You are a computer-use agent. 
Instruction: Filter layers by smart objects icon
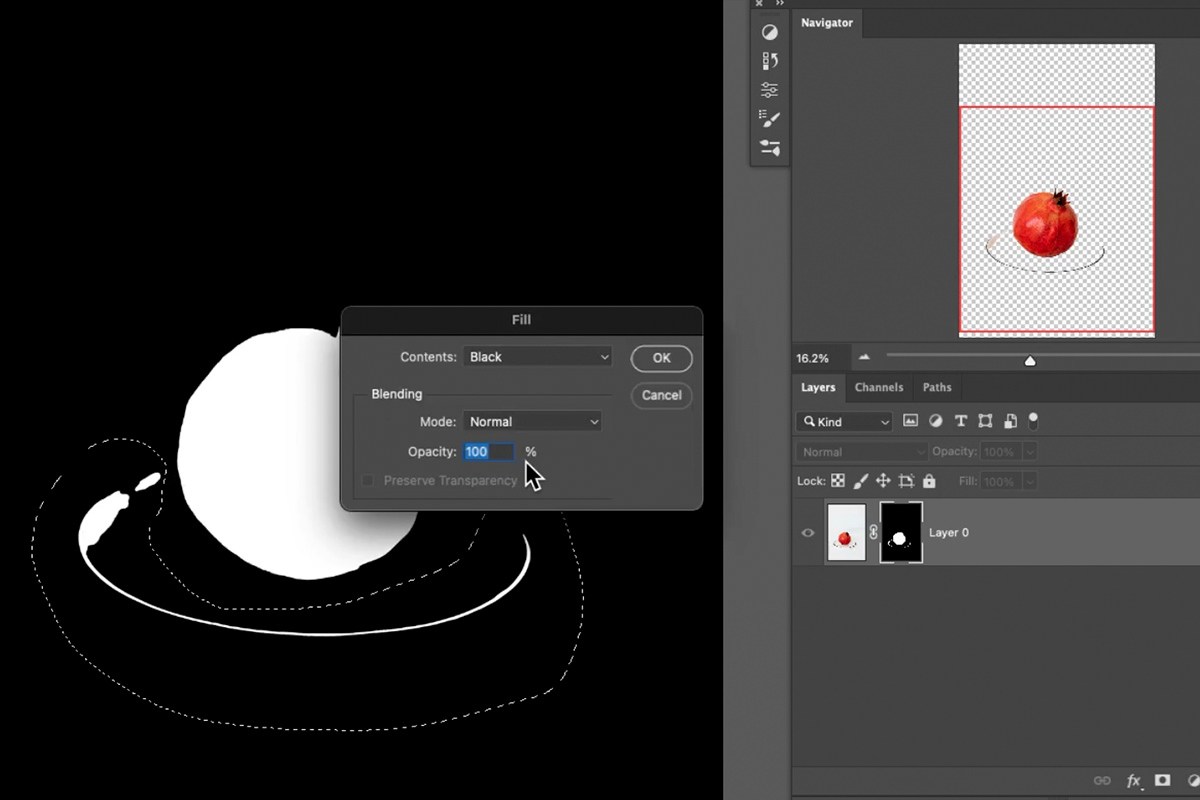(1010, 421)
